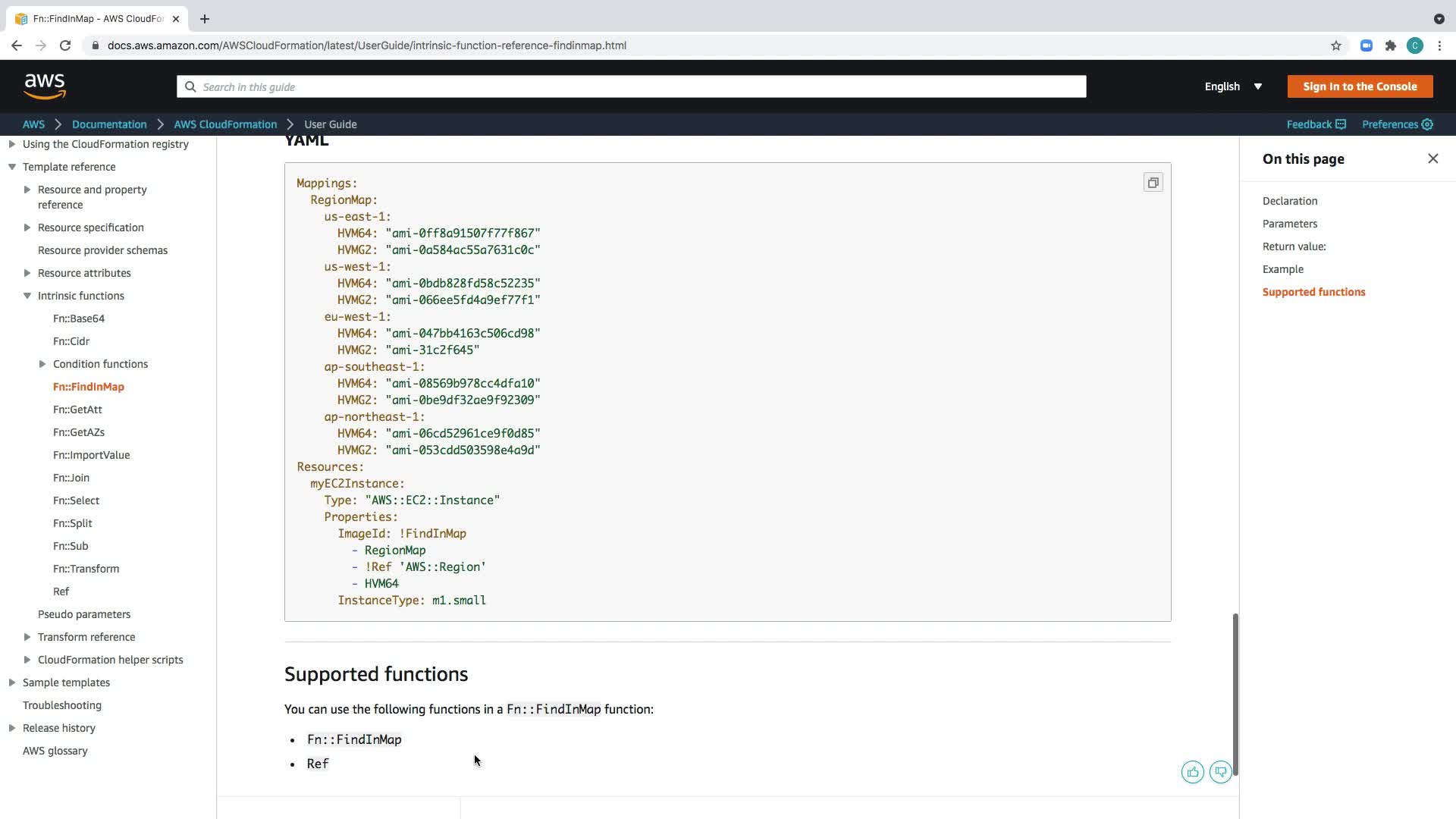1456x819 pixels.
Task: Click Sign In to the Console button
Action: click(1359, 86)
